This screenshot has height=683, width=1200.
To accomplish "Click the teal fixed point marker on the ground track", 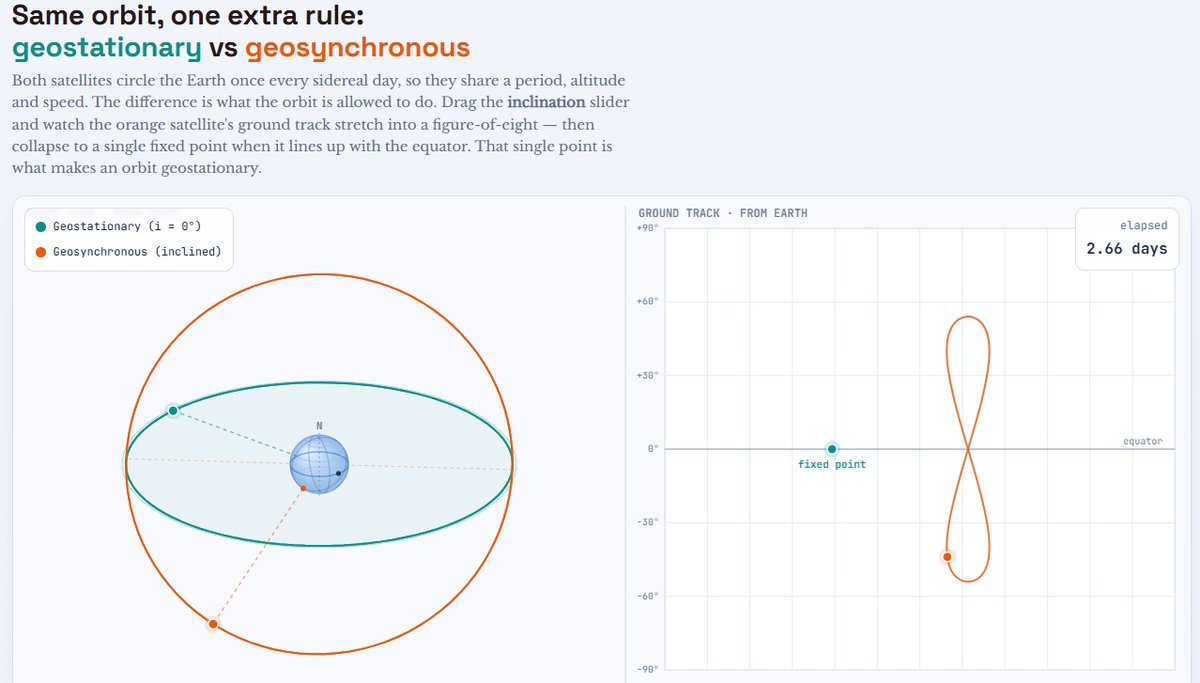I will point(832,449).
